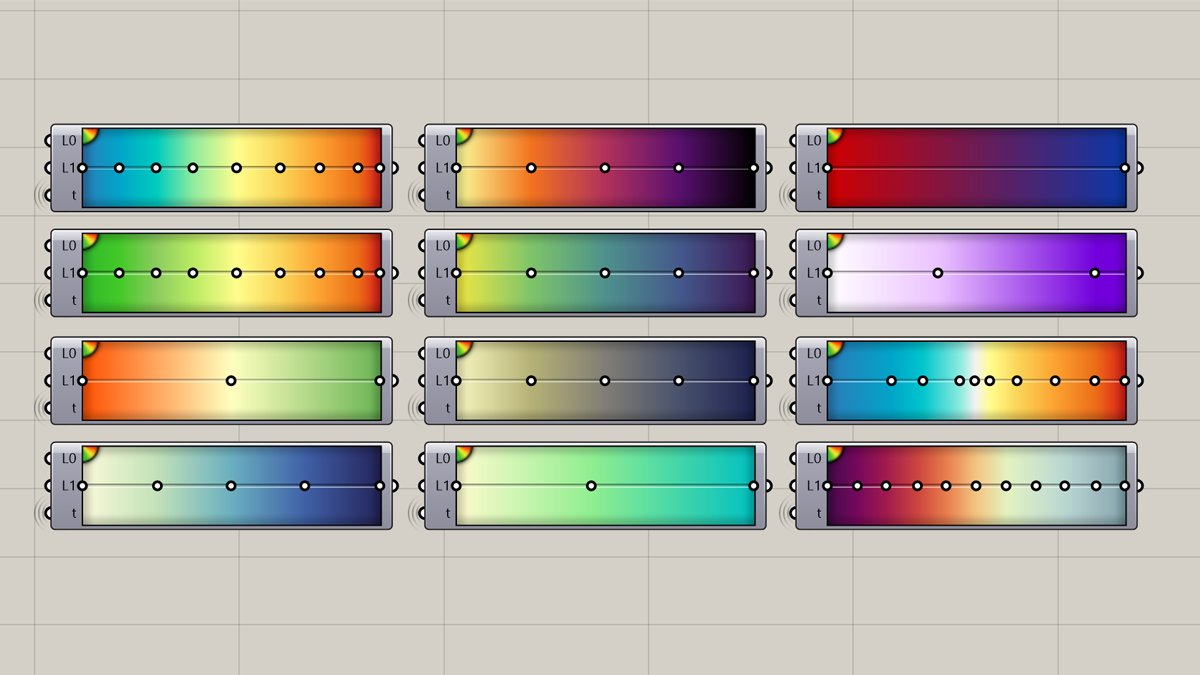
Task: Select middle grip of pale green-to-turquoise gradient
Action: coord(591,485)
